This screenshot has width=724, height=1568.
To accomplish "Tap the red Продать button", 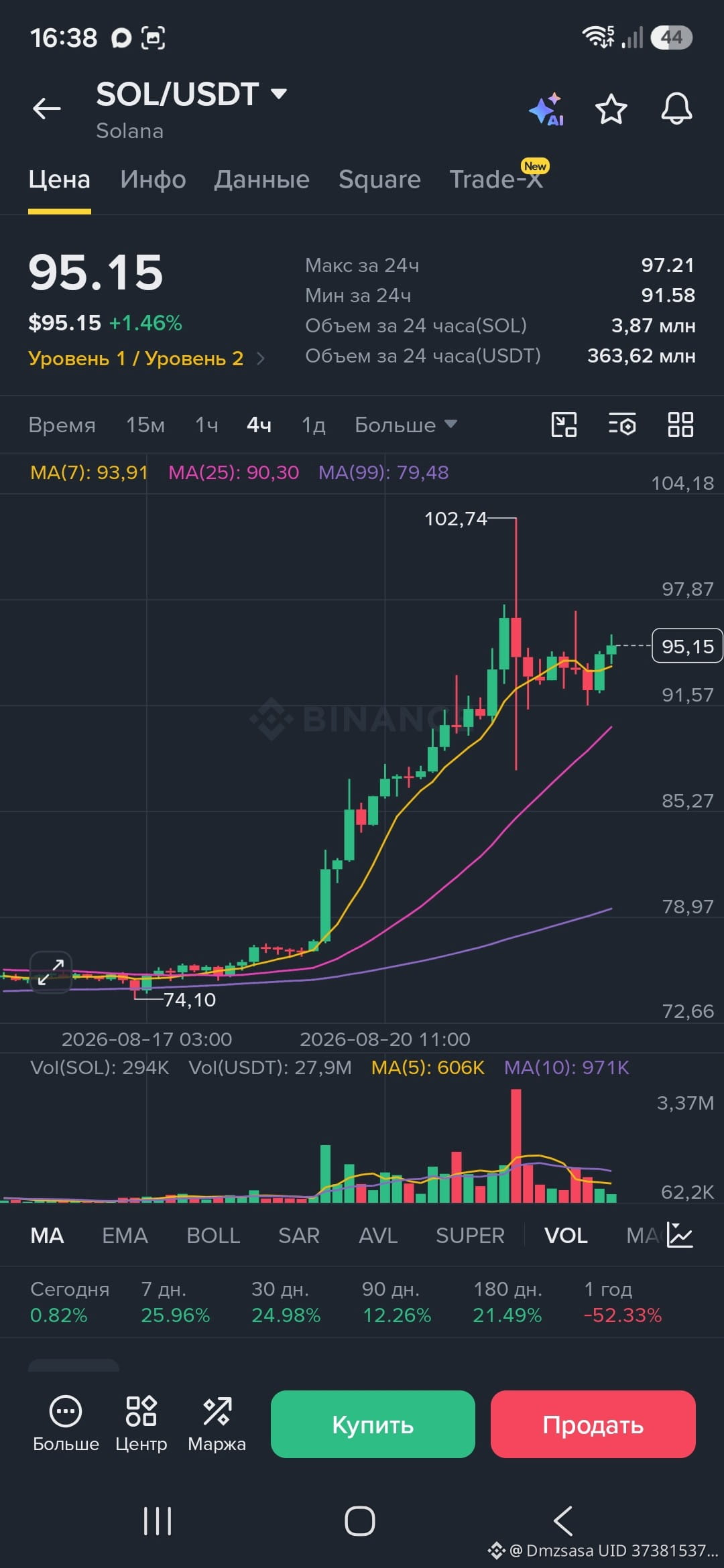I will pyautogui.click(x=593, y=1424).
